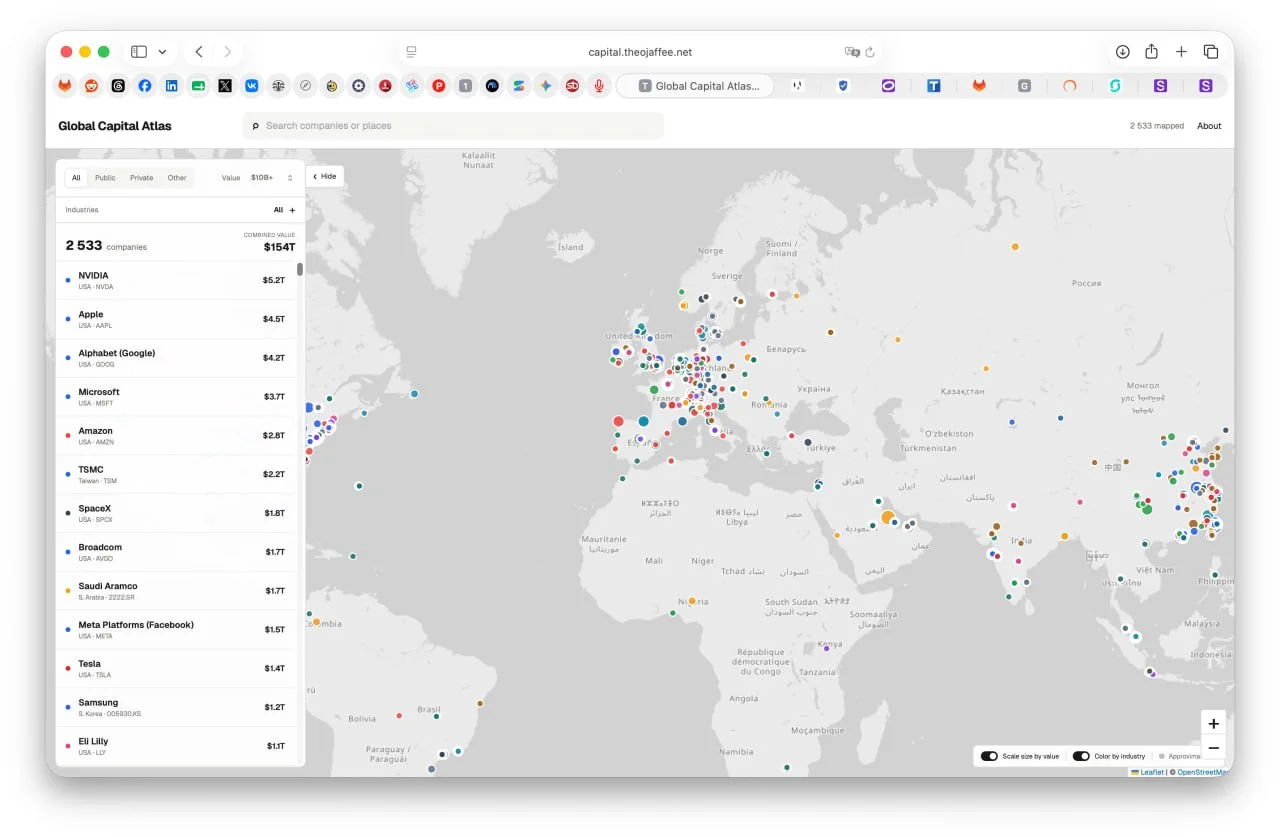Show tab overview

click(1210, 52)
